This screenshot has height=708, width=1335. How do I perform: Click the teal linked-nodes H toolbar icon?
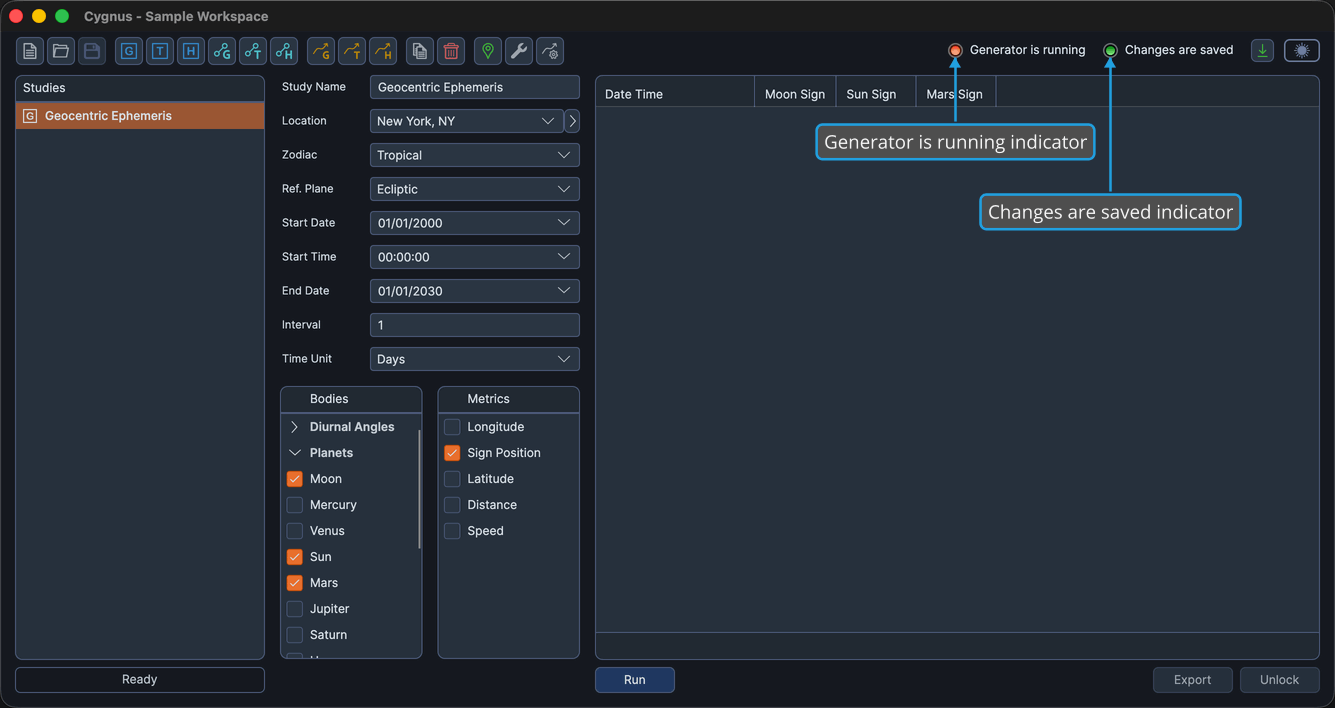(x=284, y=51)
